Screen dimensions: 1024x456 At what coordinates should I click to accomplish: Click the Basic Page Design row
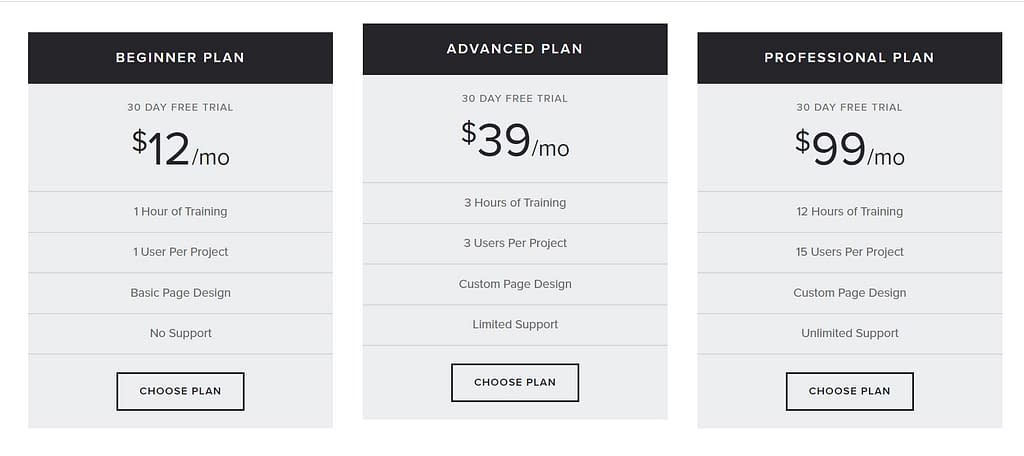[x=180, y=293]
